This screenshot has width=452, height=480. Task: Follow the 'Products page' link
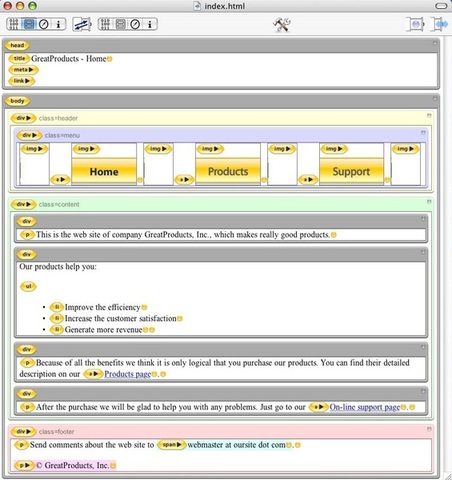(x=128, y=374)
